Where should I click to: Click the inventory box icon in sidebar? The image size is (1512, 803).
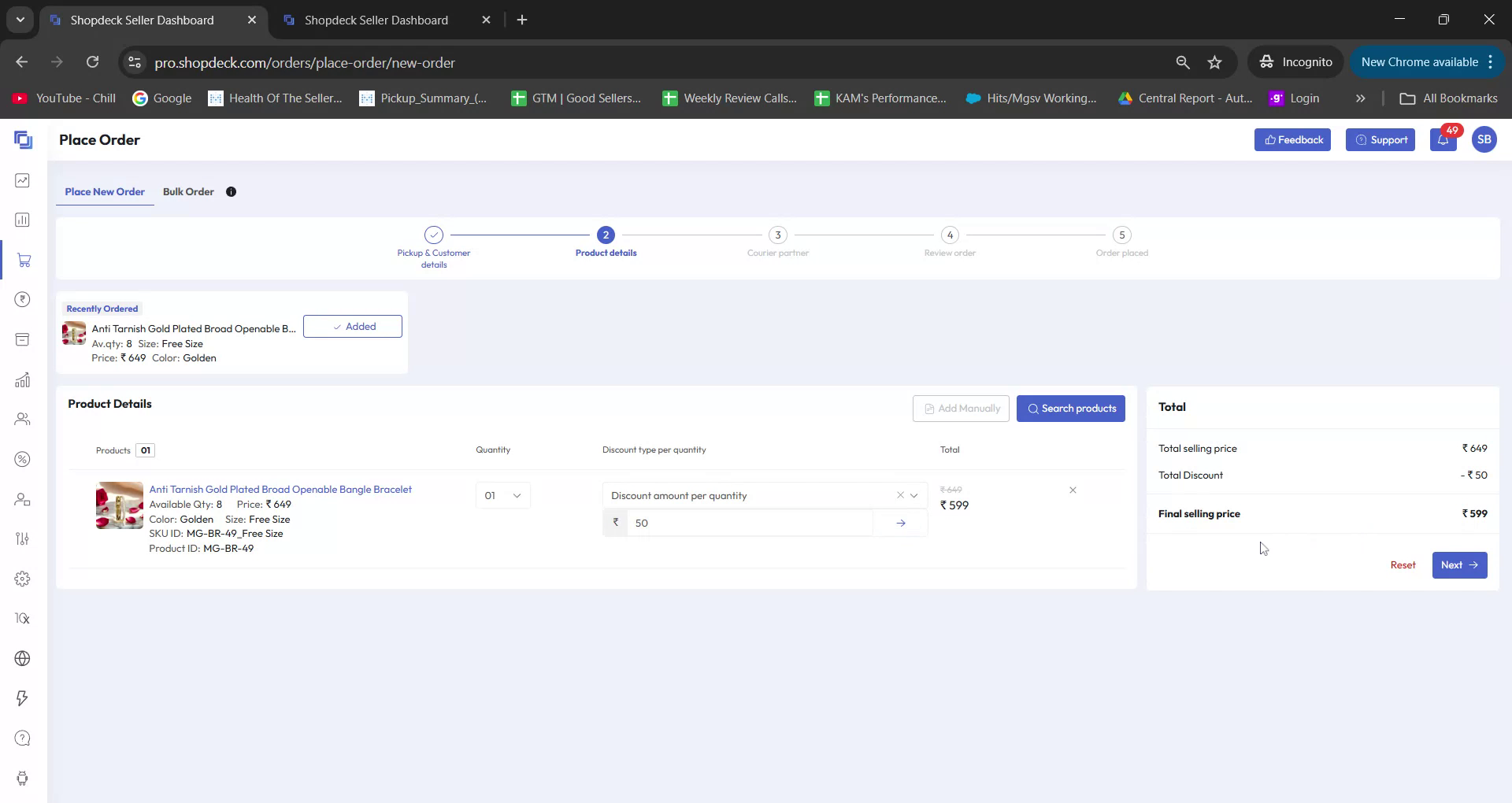23,339
